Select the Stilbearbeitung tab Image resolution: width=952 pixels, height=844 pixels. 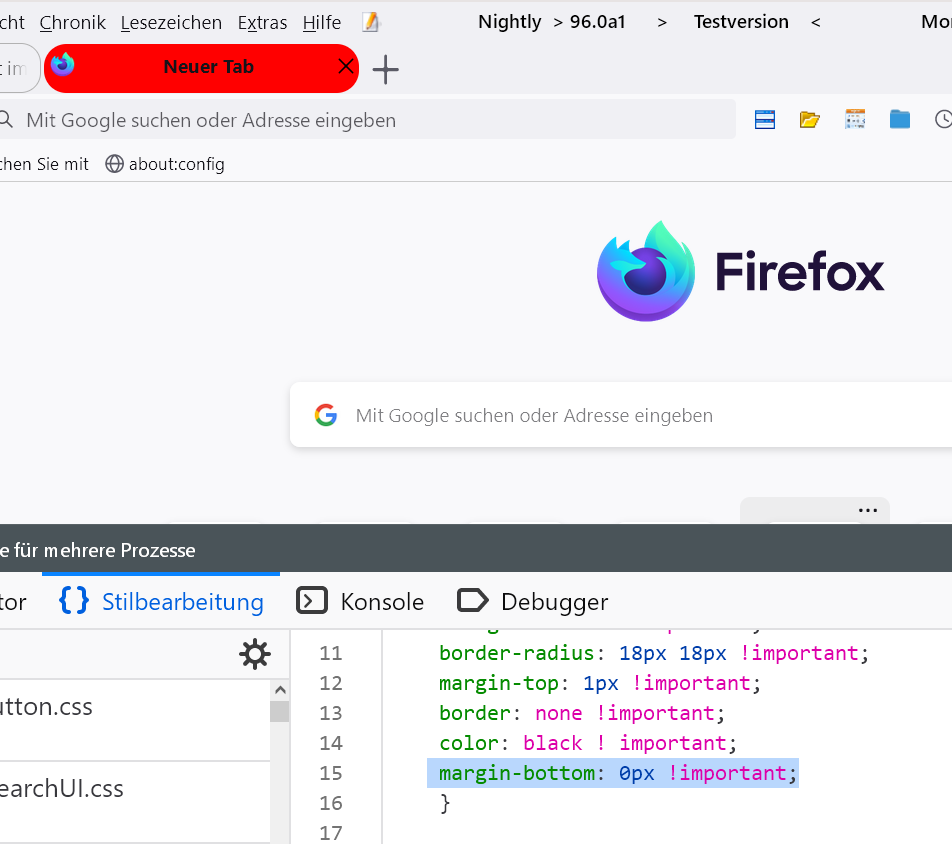pos(162,601)
